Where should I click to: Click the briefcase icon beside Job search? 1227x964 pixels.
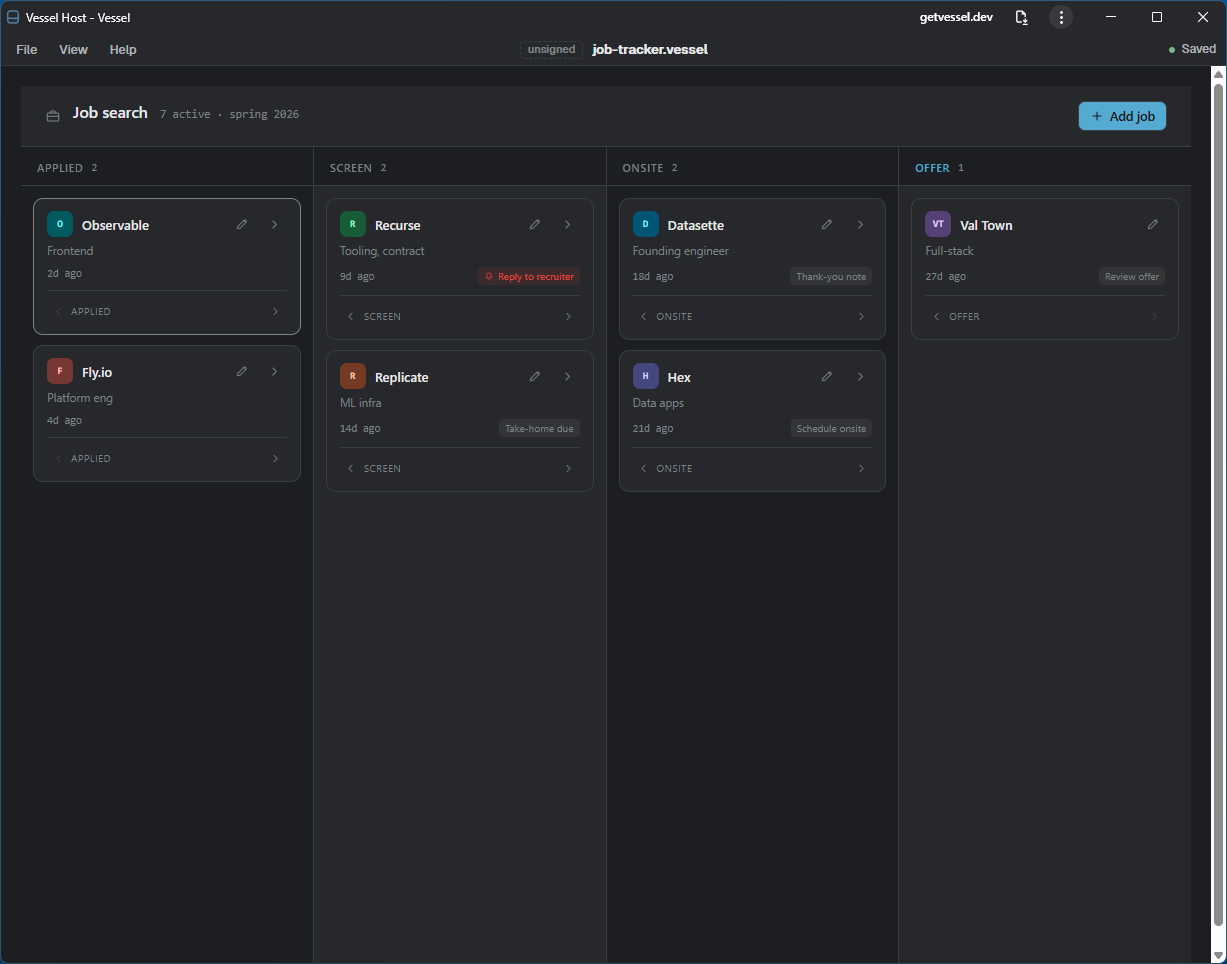(x=53, y=116)
